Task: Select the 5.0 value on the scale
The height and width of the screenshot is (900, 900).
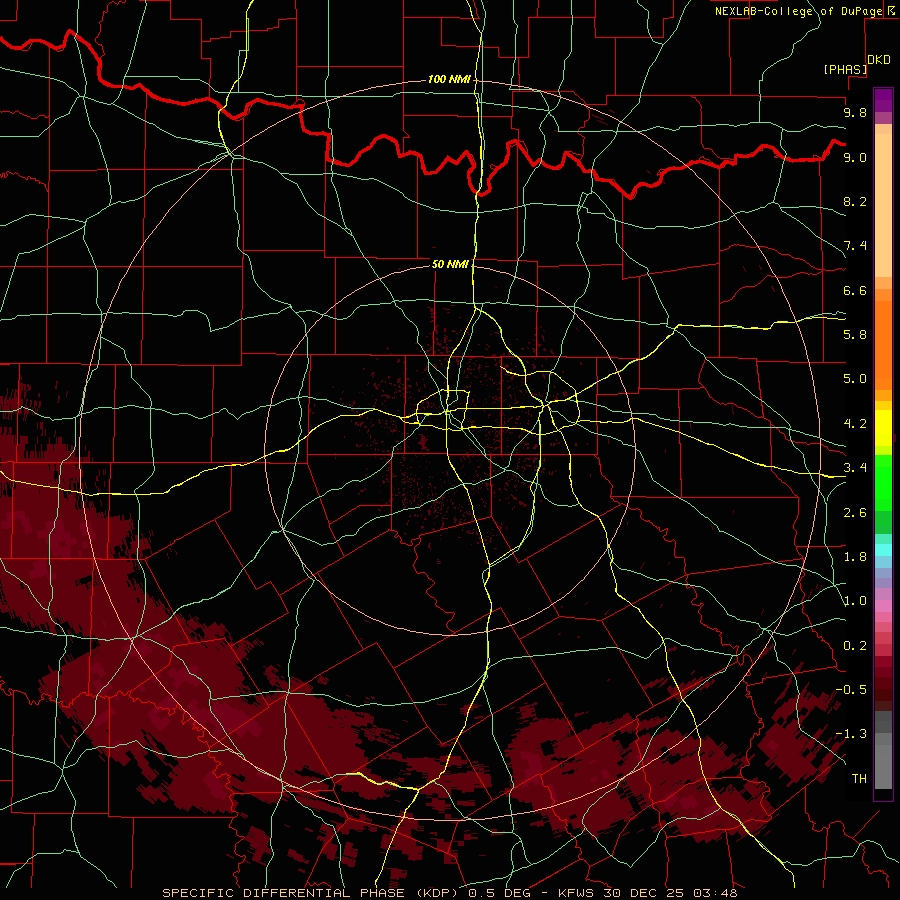Action: [855, 379]
